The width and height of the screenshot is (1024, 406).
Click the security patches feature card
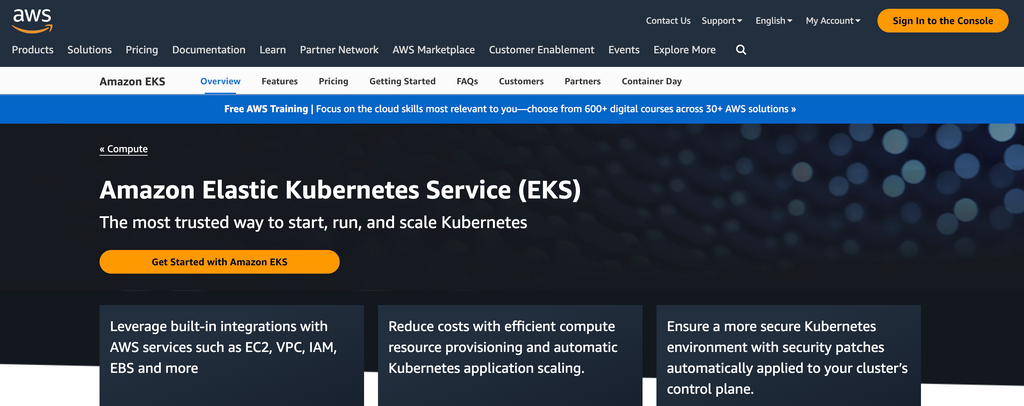coord(788,355)
